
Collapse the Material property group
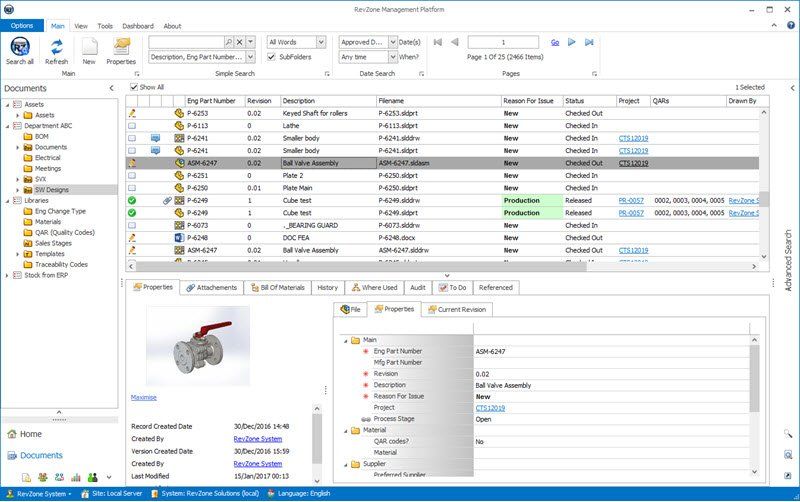click(345, 431)
